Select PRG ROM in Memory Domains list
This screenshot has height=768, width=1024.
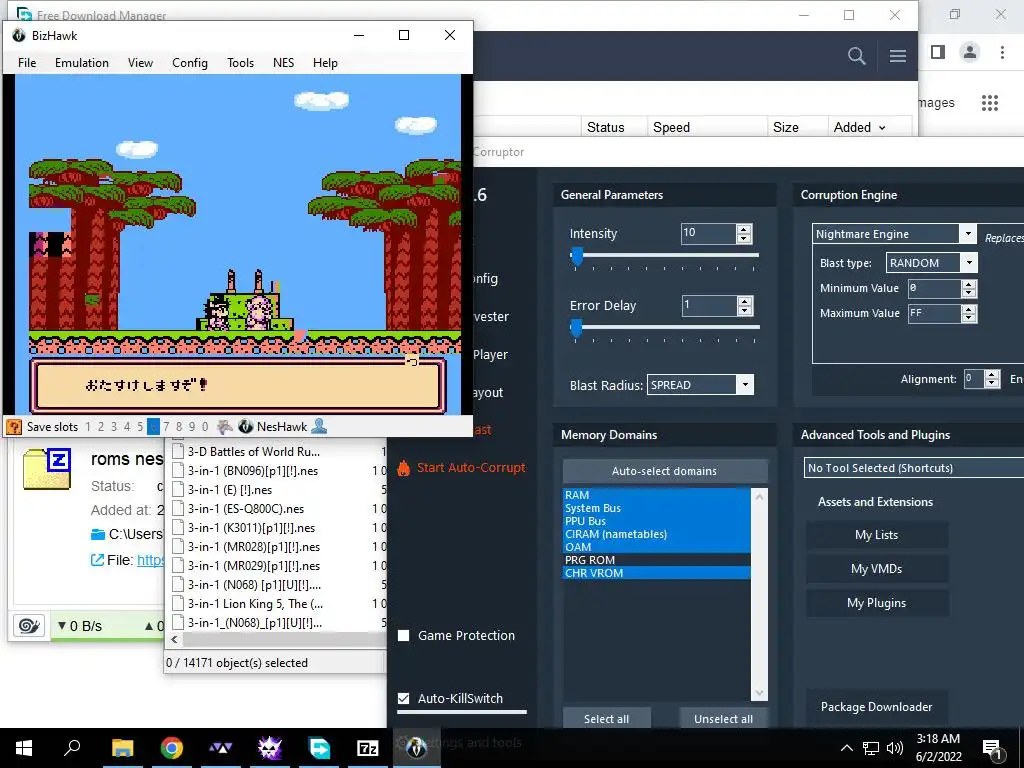[x=656, y=560]
